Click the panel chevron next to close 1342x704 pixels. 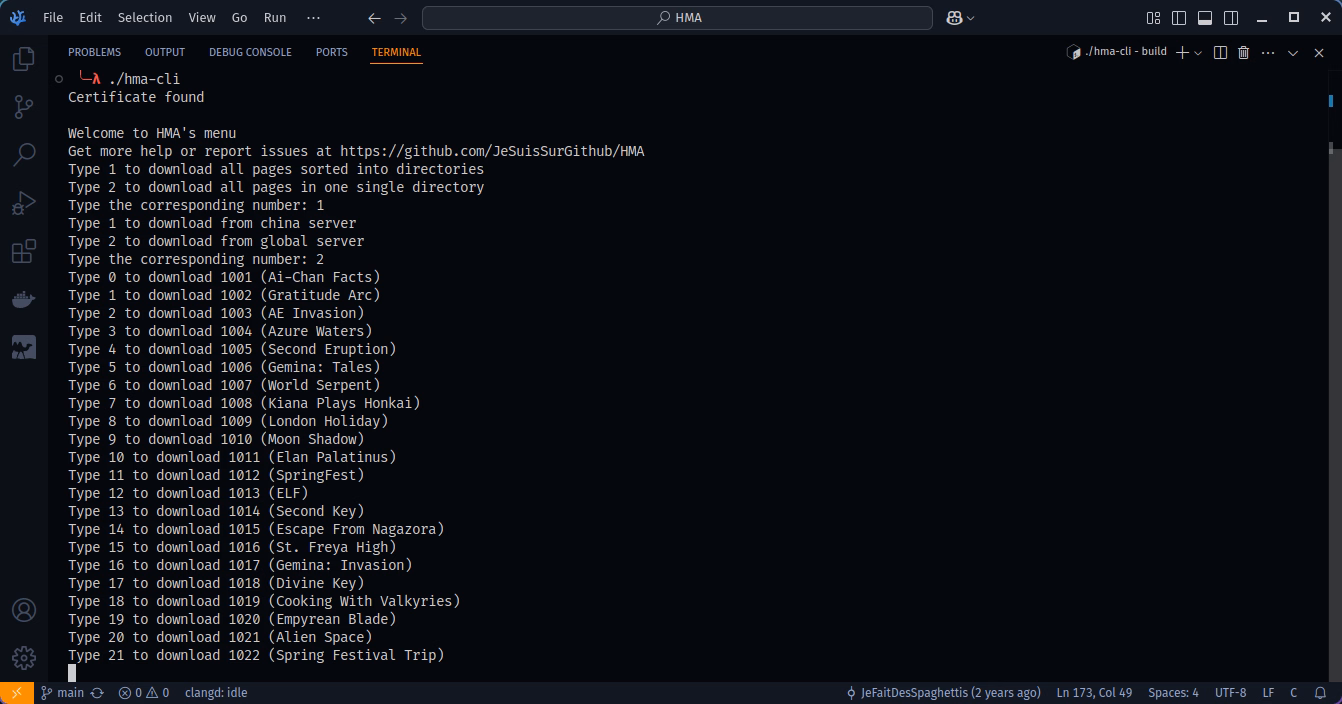1293,52
